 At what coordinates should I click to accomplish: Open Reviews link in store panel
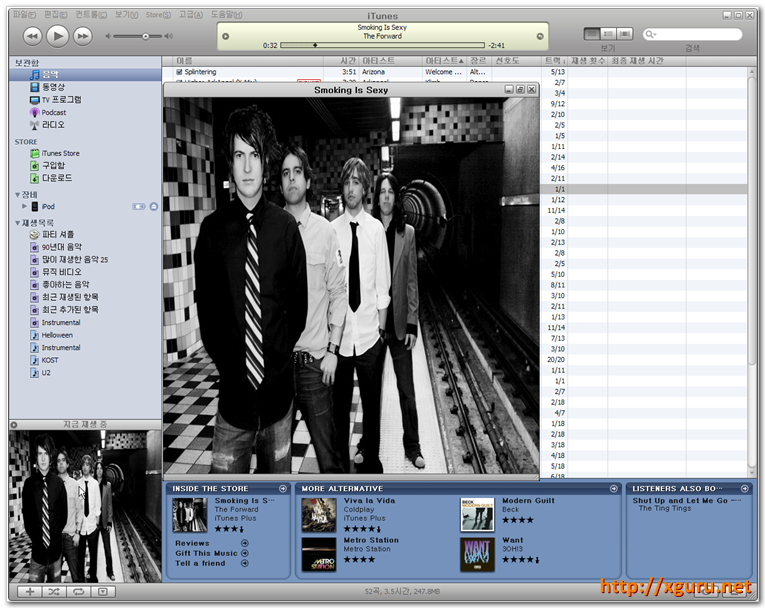(x=192, y=543)
